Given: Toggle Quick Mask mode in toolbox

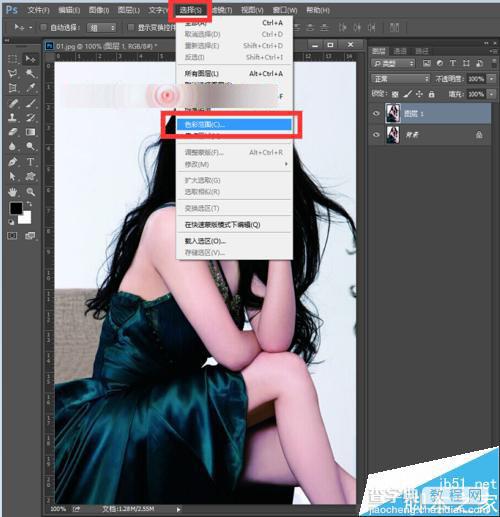Looking at the screenshot, I should [12, 236].
